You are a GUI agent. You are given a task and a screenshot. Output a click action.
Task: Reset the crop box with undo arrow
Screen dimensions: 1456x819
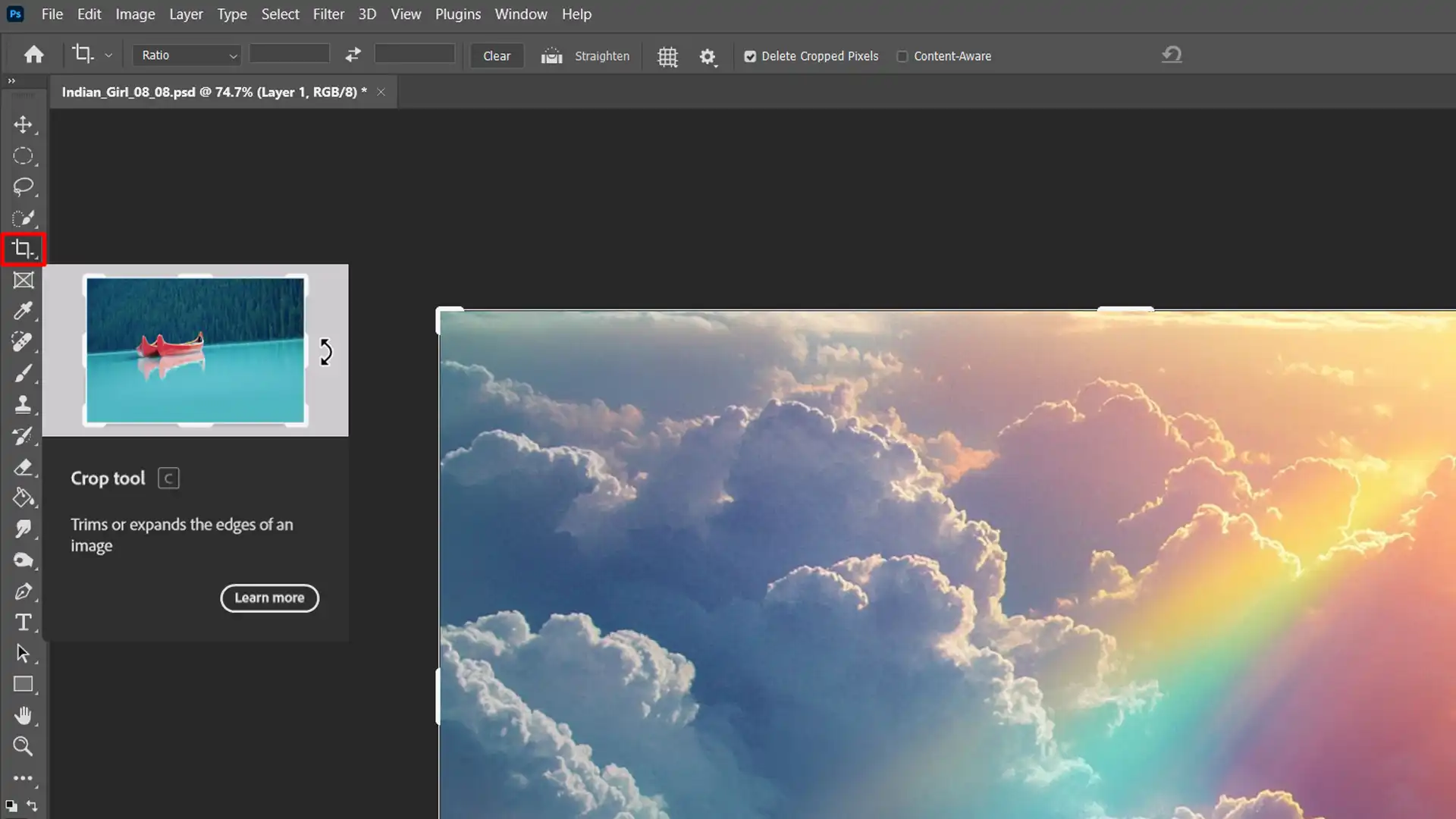[x=1172, y=55]
